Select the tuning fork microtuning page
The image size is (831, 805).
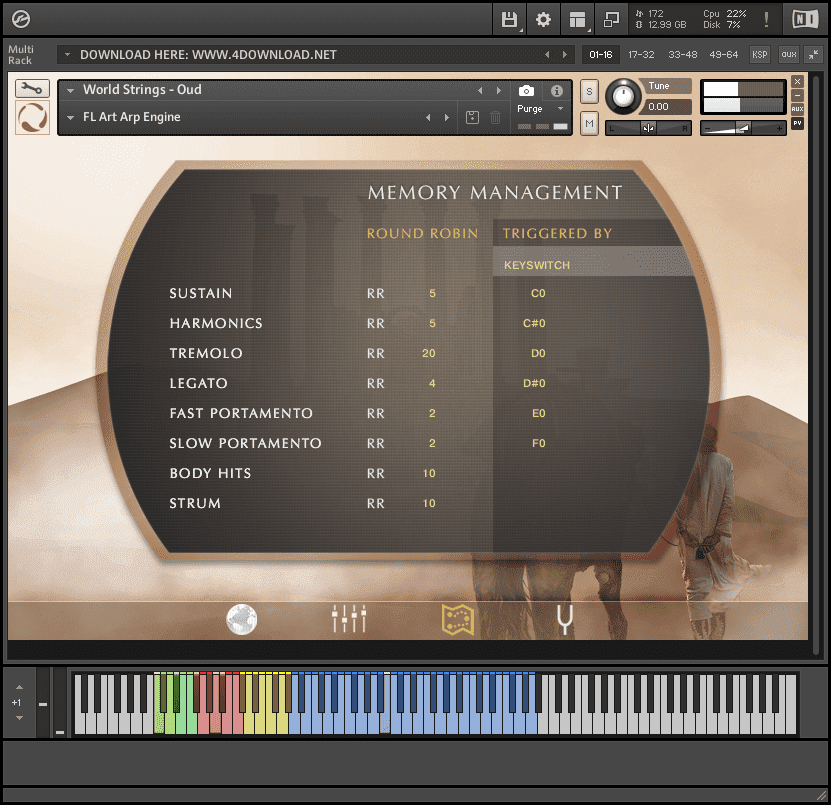[563, 619]
